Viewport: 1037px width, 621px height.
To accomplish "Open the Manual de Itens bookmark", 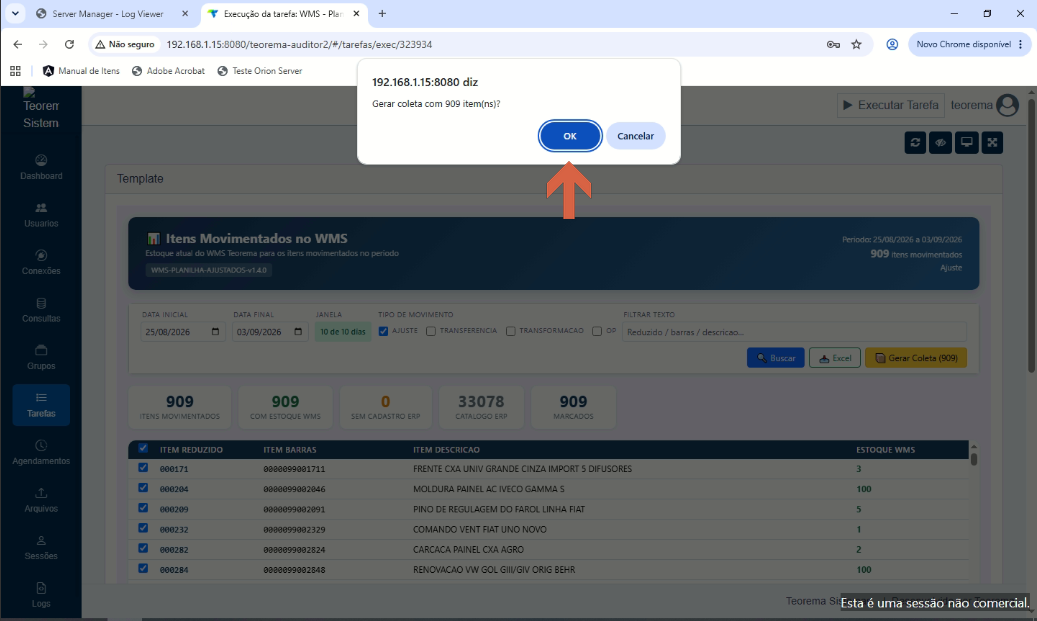I will click(81, 71).
